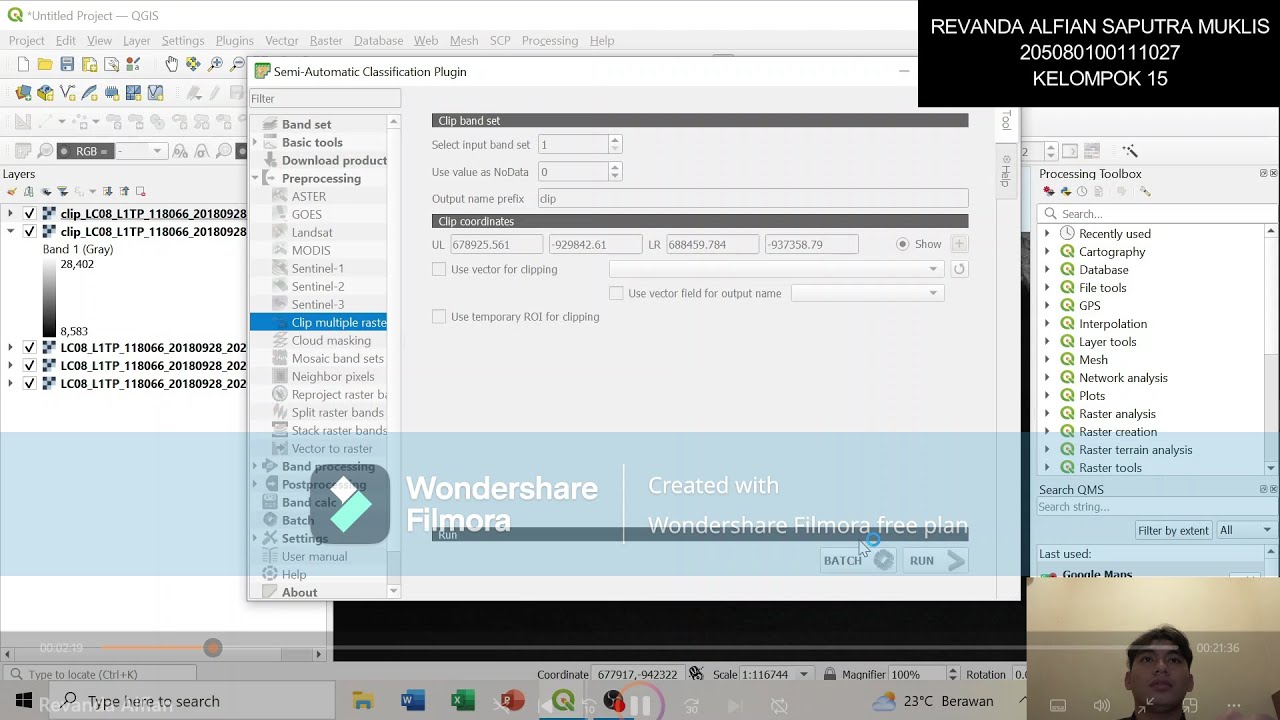This screenshot has height=720, width=1280.
Task: Click the BATCH button
Action: tap(857, 561)
